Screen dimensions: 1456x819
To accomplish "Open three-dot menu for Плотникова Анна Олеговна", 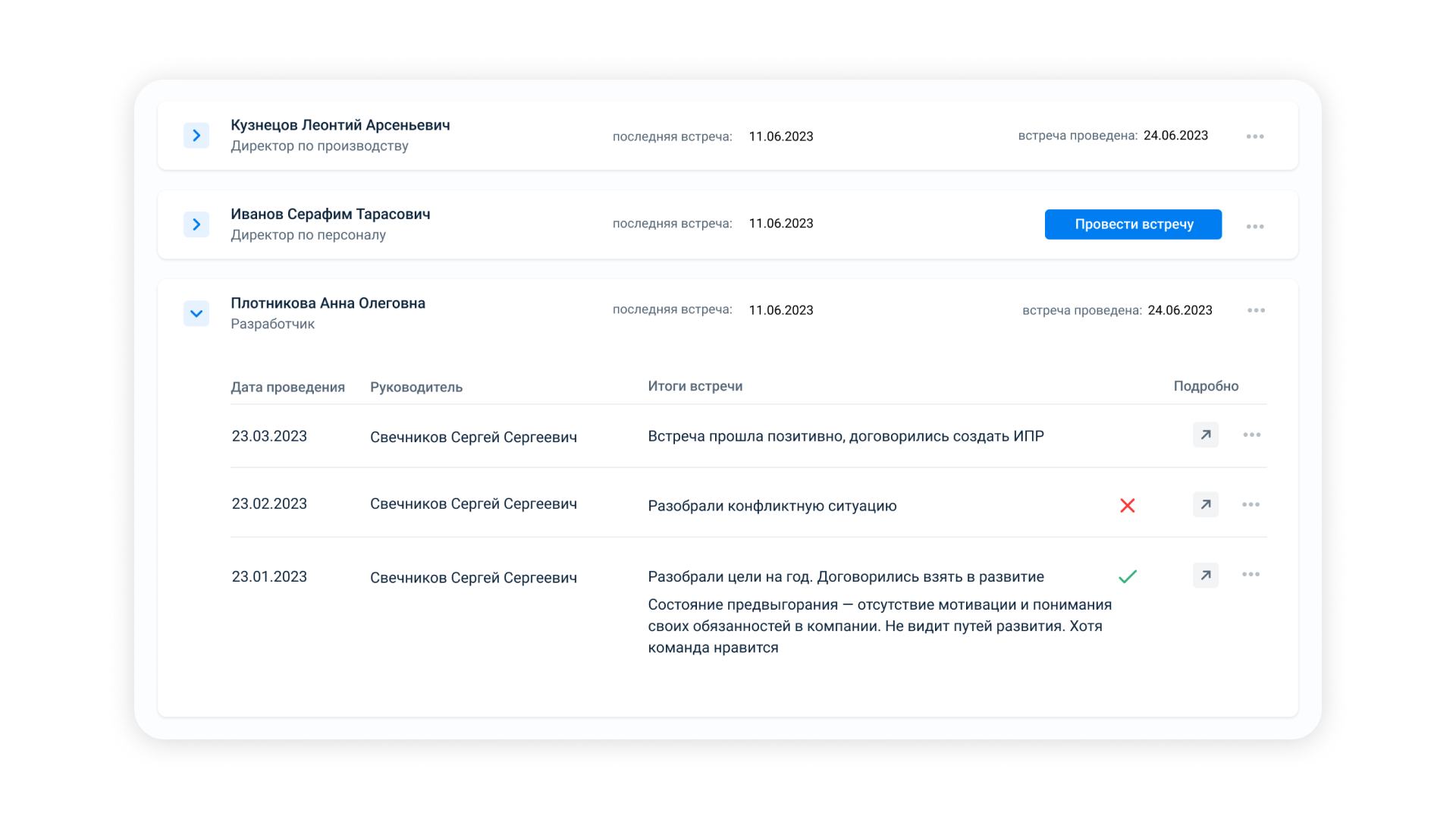I will [1256, 310].
